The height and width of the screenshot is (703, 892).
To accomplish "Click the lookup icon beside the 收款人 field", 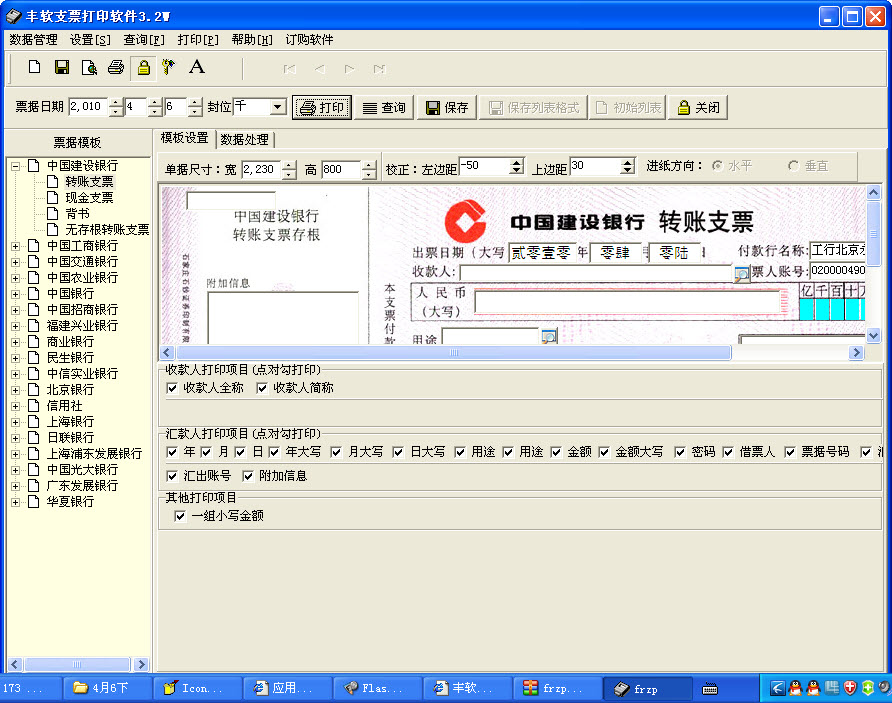I will click(742, 273).
